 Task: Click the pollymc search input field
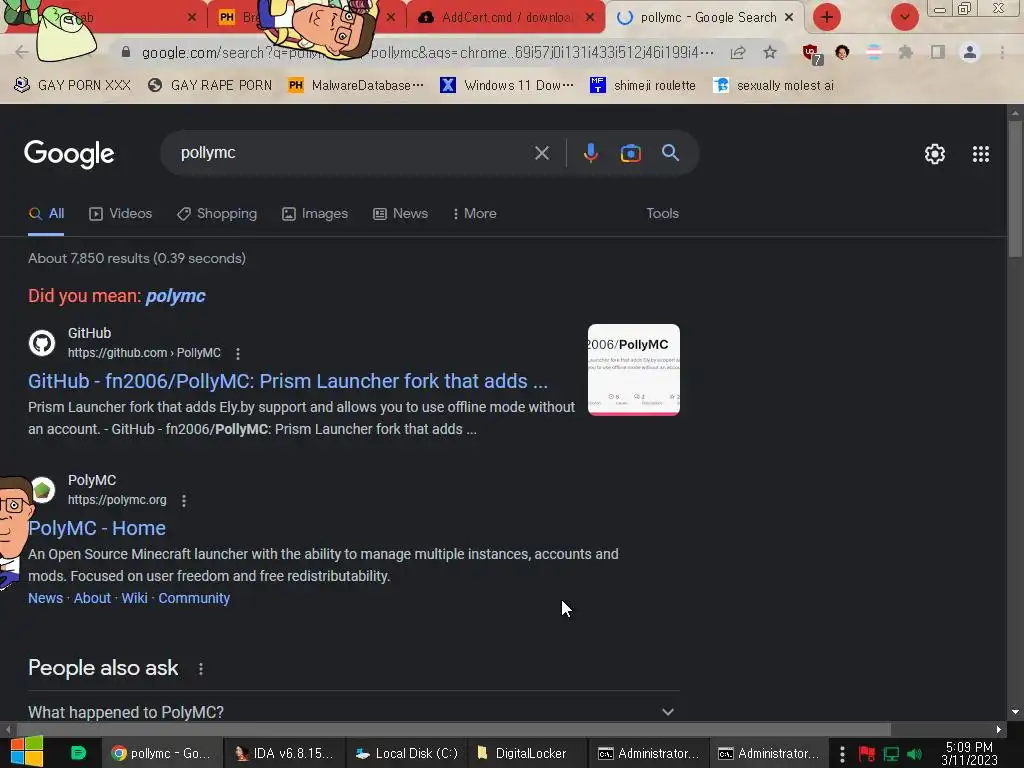pos(353,153)
